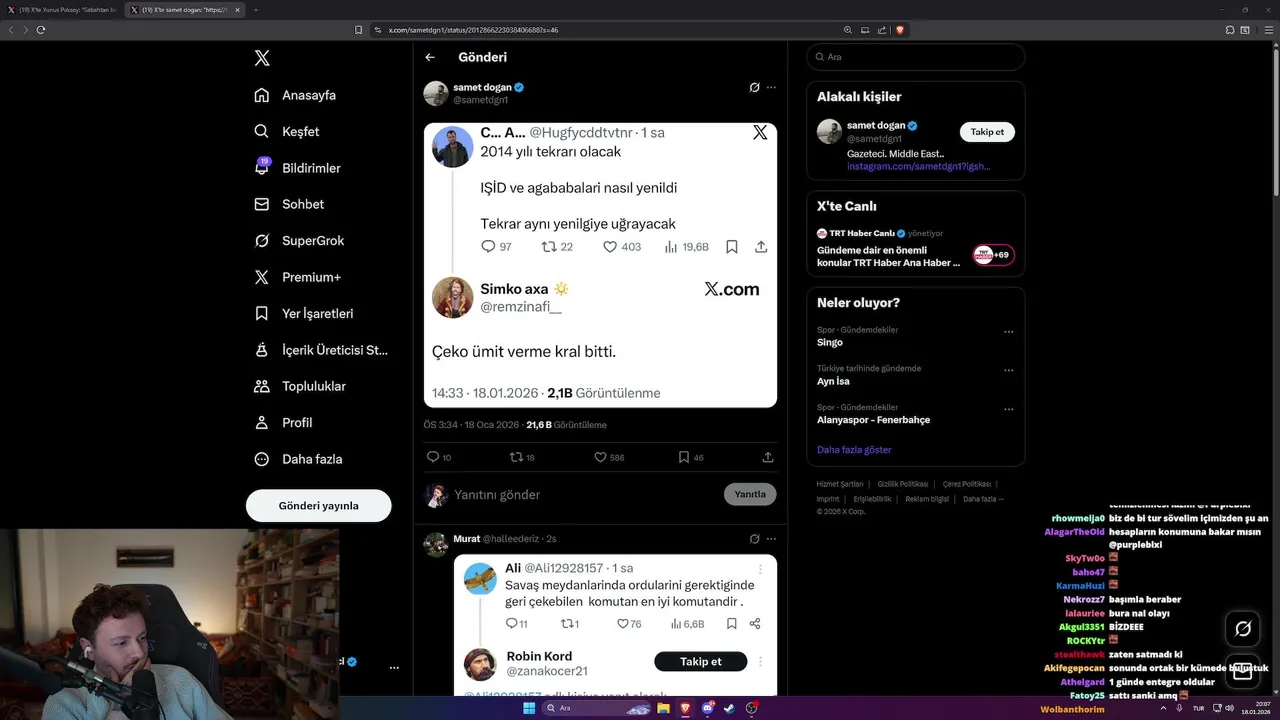Click the X logo at sidebar top
The width and height of the screenshot is (1280, 720).
tap(262, 58)
